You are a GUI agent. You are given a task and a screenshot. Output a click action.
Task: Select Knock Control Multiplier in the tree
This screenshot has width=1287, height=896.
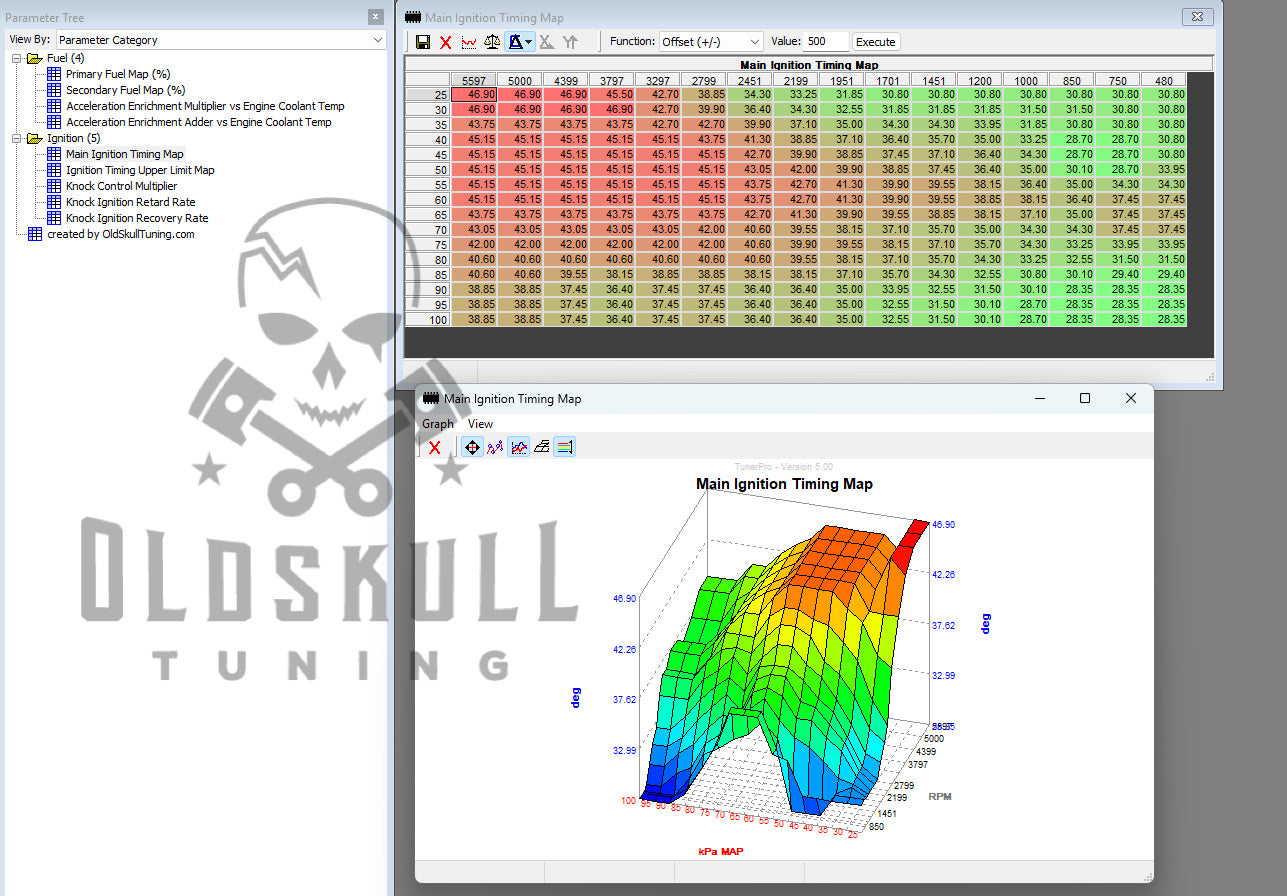pos(121,186)
